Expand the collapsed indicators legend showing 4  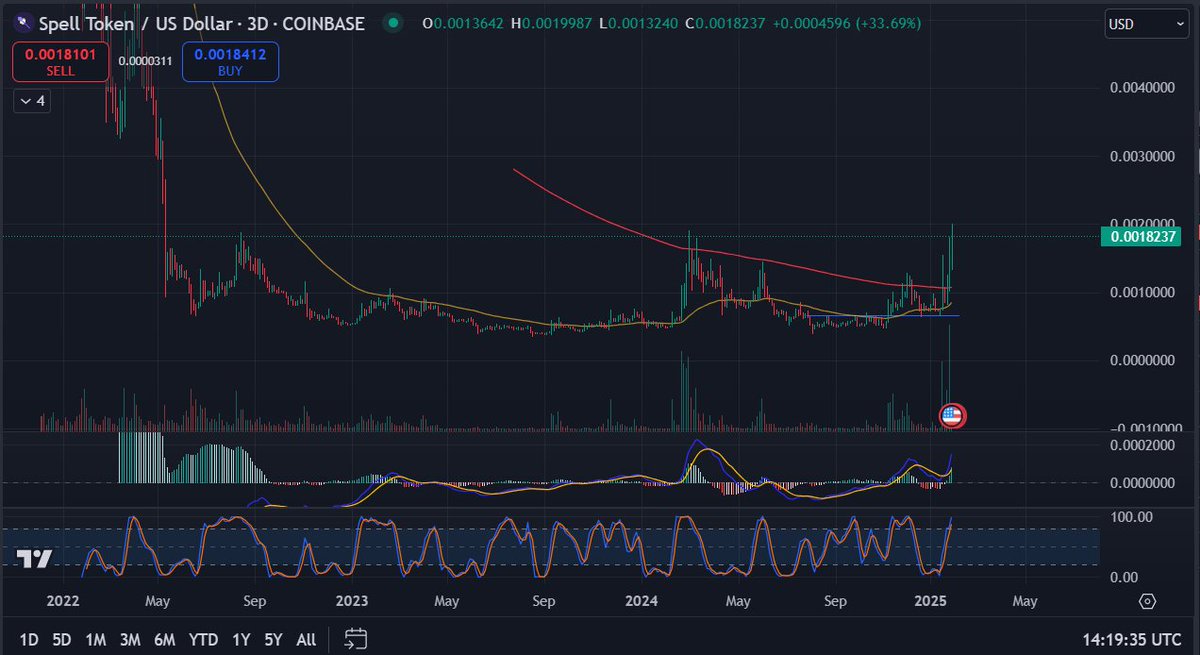coord(31,100)
